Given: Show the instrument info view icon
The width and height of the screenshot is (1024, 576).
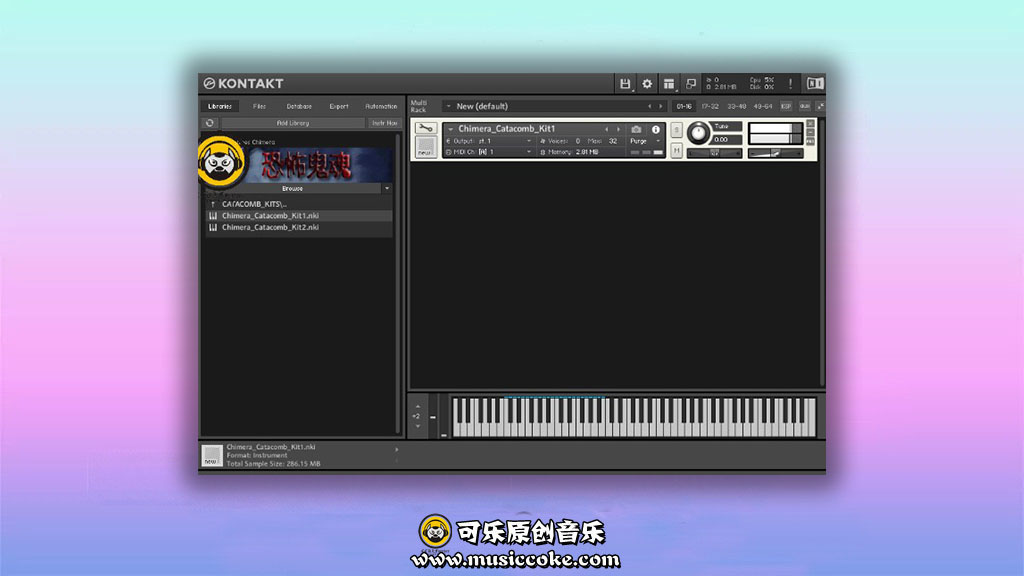Looking at the screenshot, I should coord(656,129).
